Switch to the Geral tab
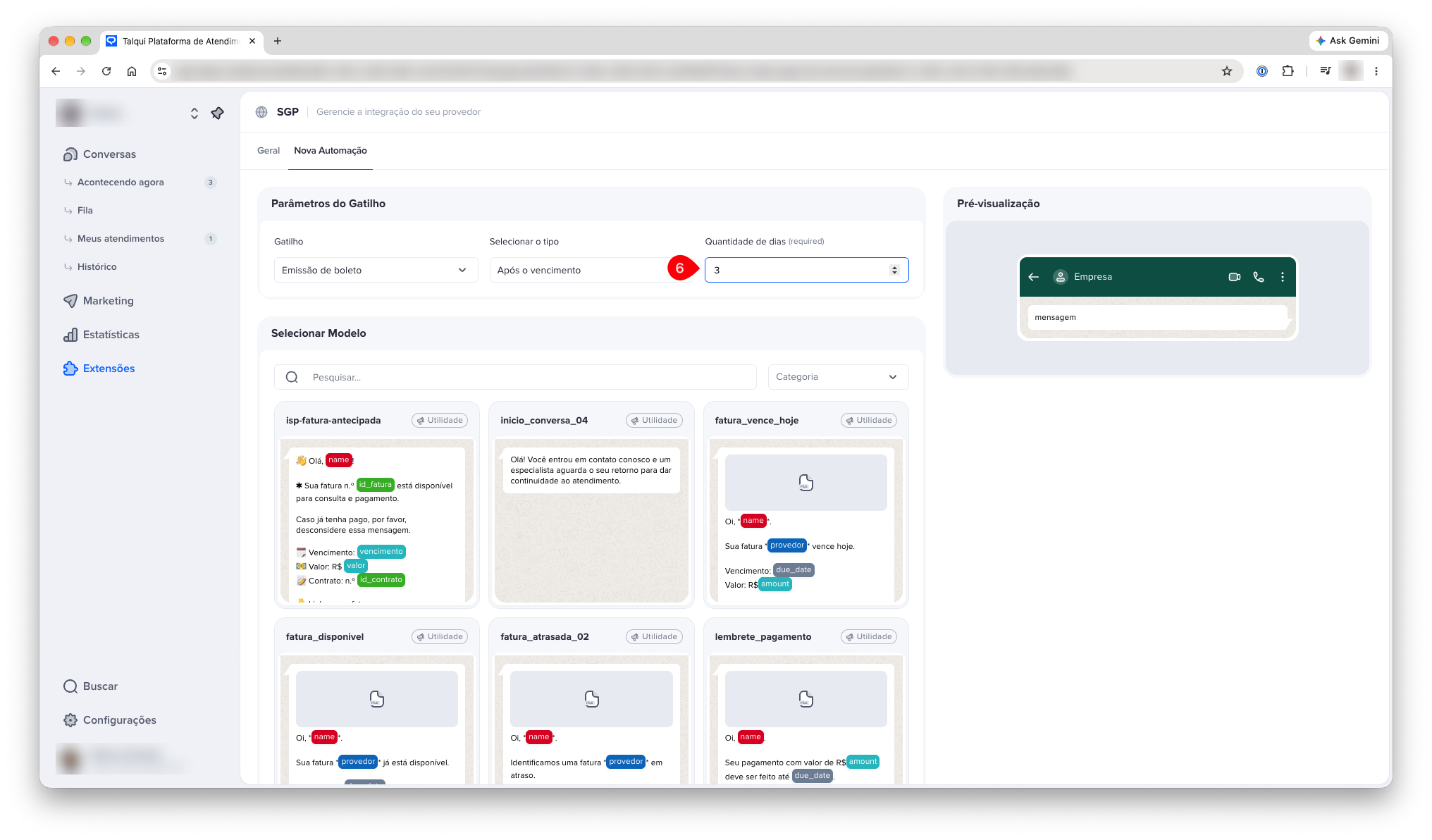Image resolution: width=1432 pixels, height=840 pixels. pyautogui.click(x=268, y=151)
